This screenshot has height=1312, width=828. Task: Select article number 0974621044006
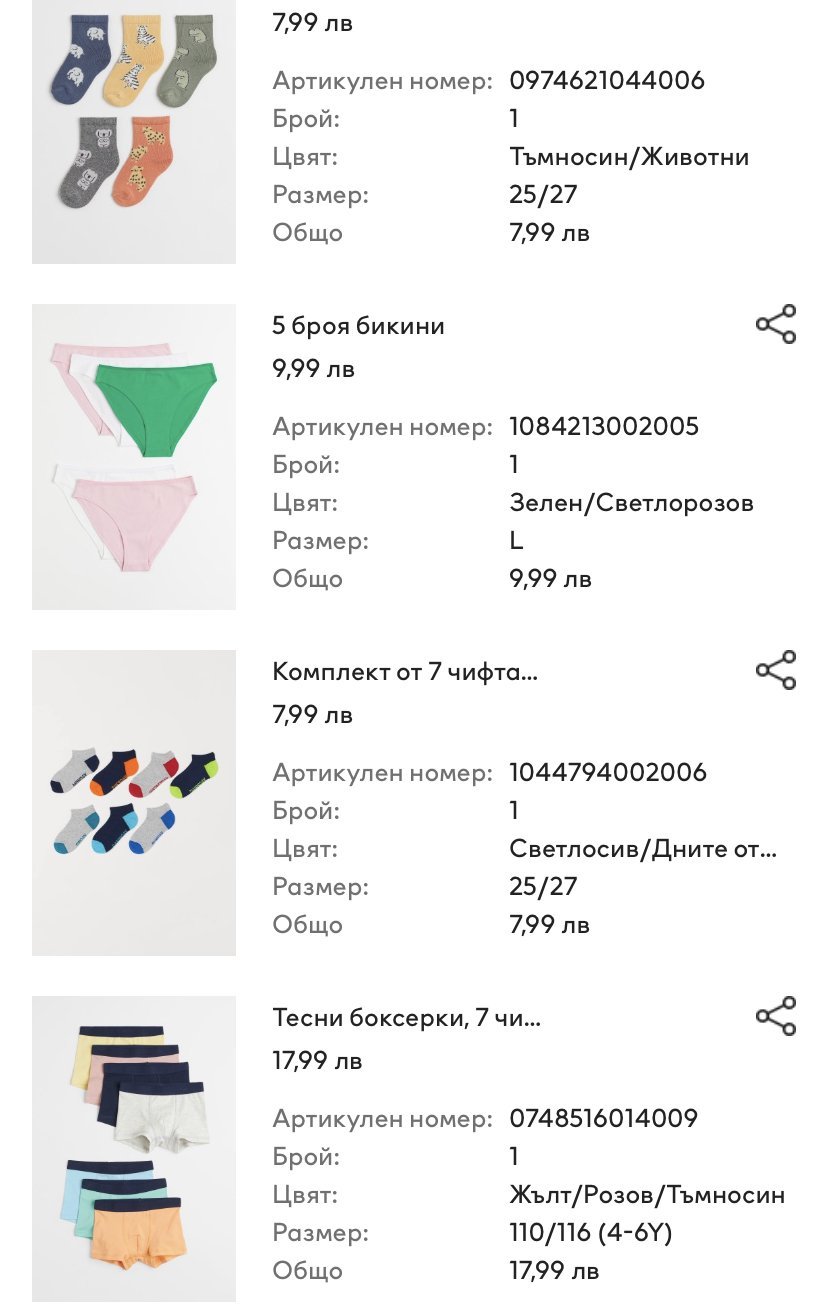[607, 80]
